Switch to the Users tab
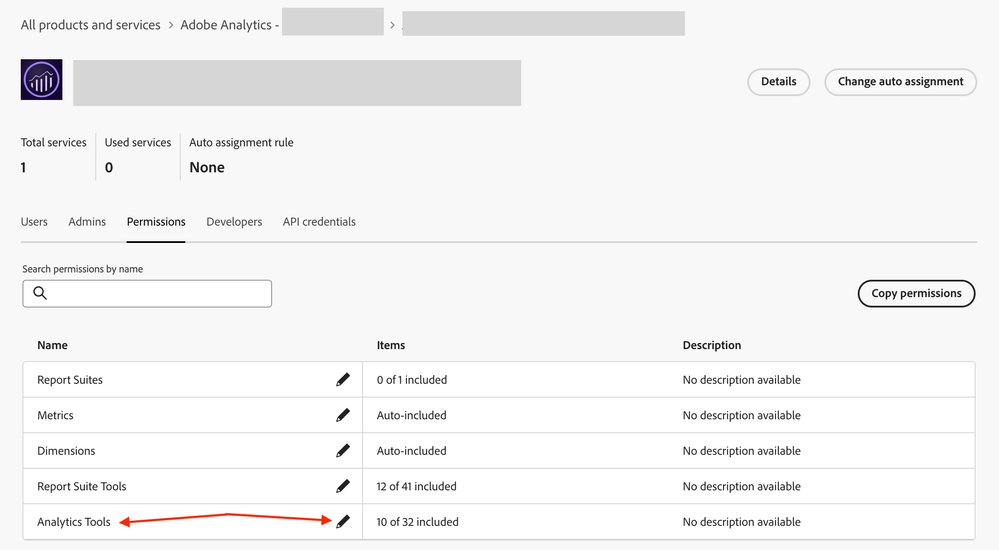This screenshot has height=550, width=999. [34, 222]
